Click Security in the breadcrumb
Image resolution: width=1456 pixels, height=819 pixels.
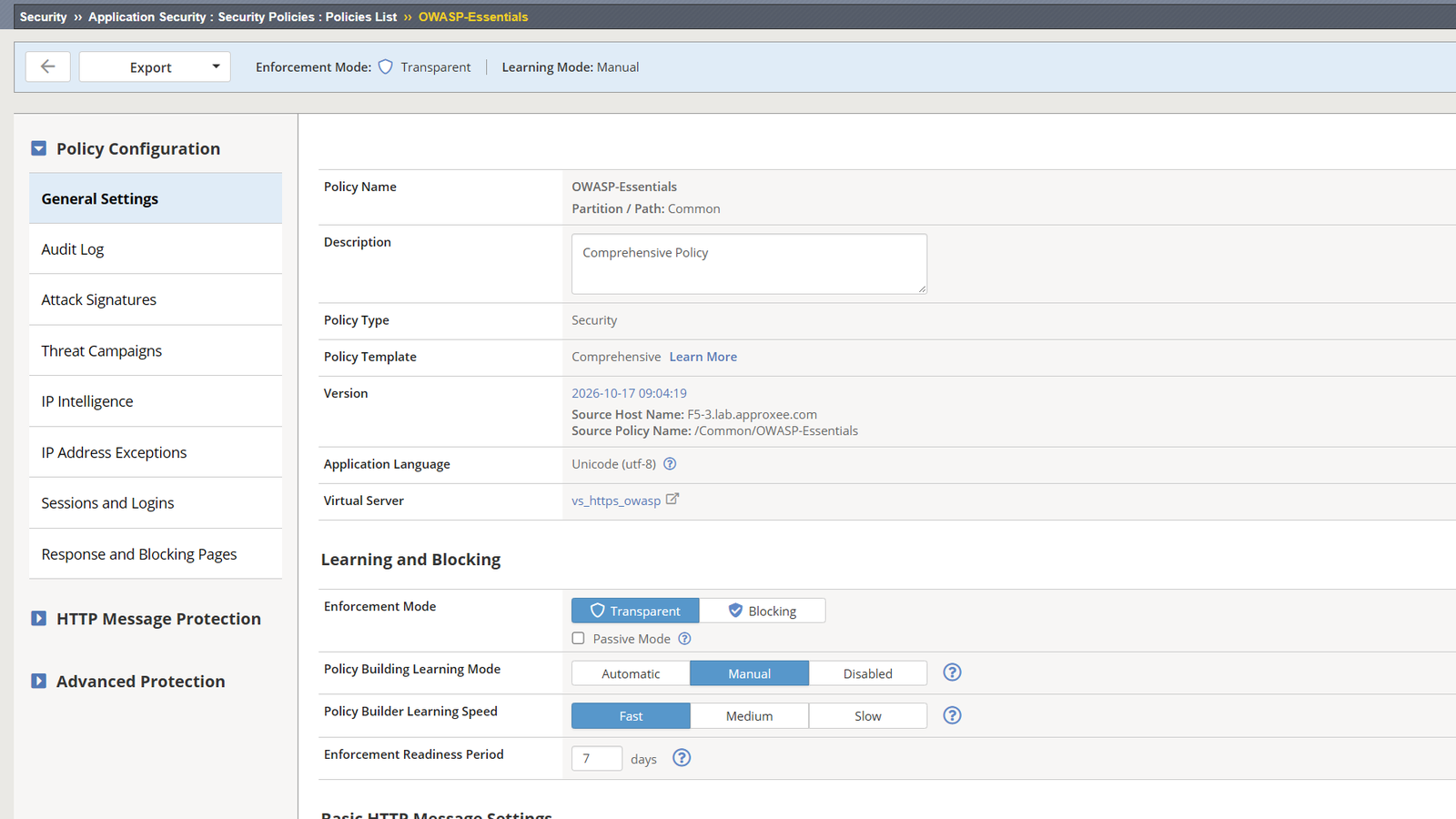click(44, 16)
